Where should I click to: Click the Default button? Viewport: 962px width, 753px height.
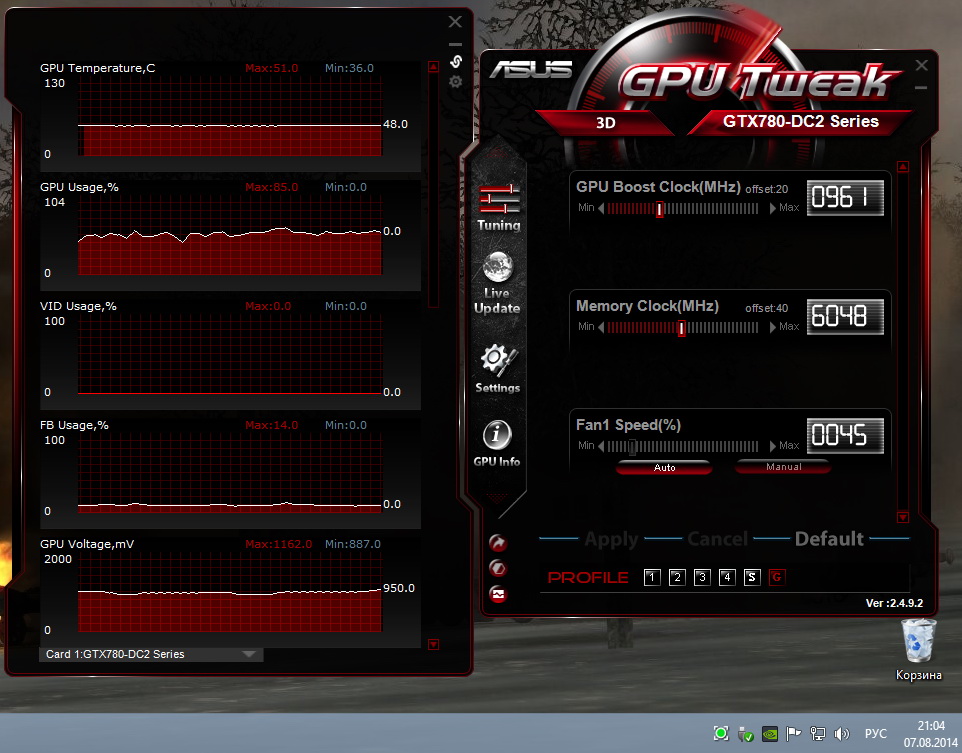[829, 539]
